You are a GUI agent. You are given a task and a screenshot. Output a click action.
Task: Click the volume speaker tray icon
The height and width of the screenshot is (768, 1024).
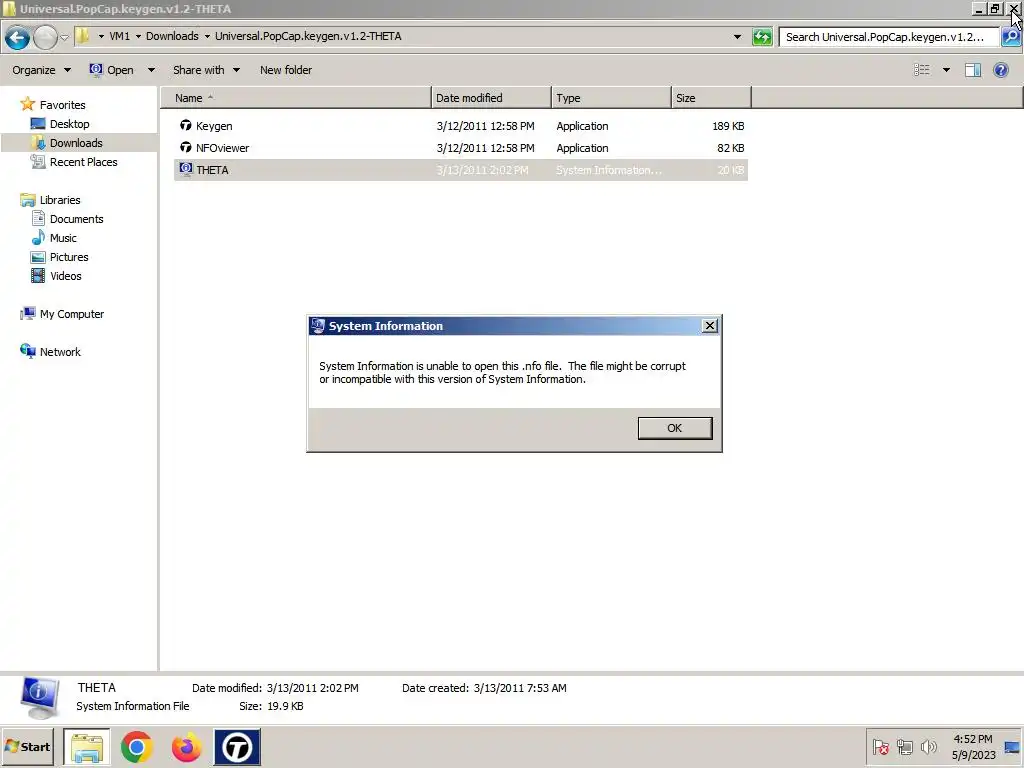coord(928,746)
